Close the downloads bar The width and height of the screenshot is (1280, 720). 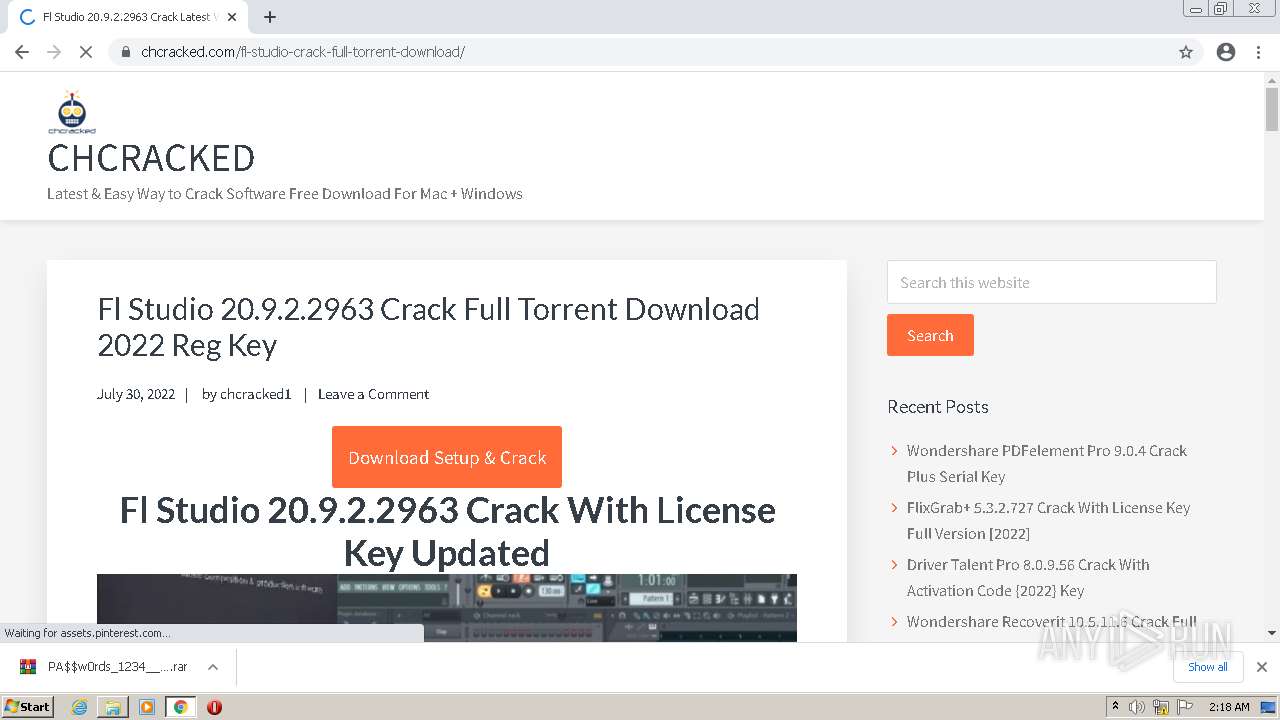click(1261, 667)
